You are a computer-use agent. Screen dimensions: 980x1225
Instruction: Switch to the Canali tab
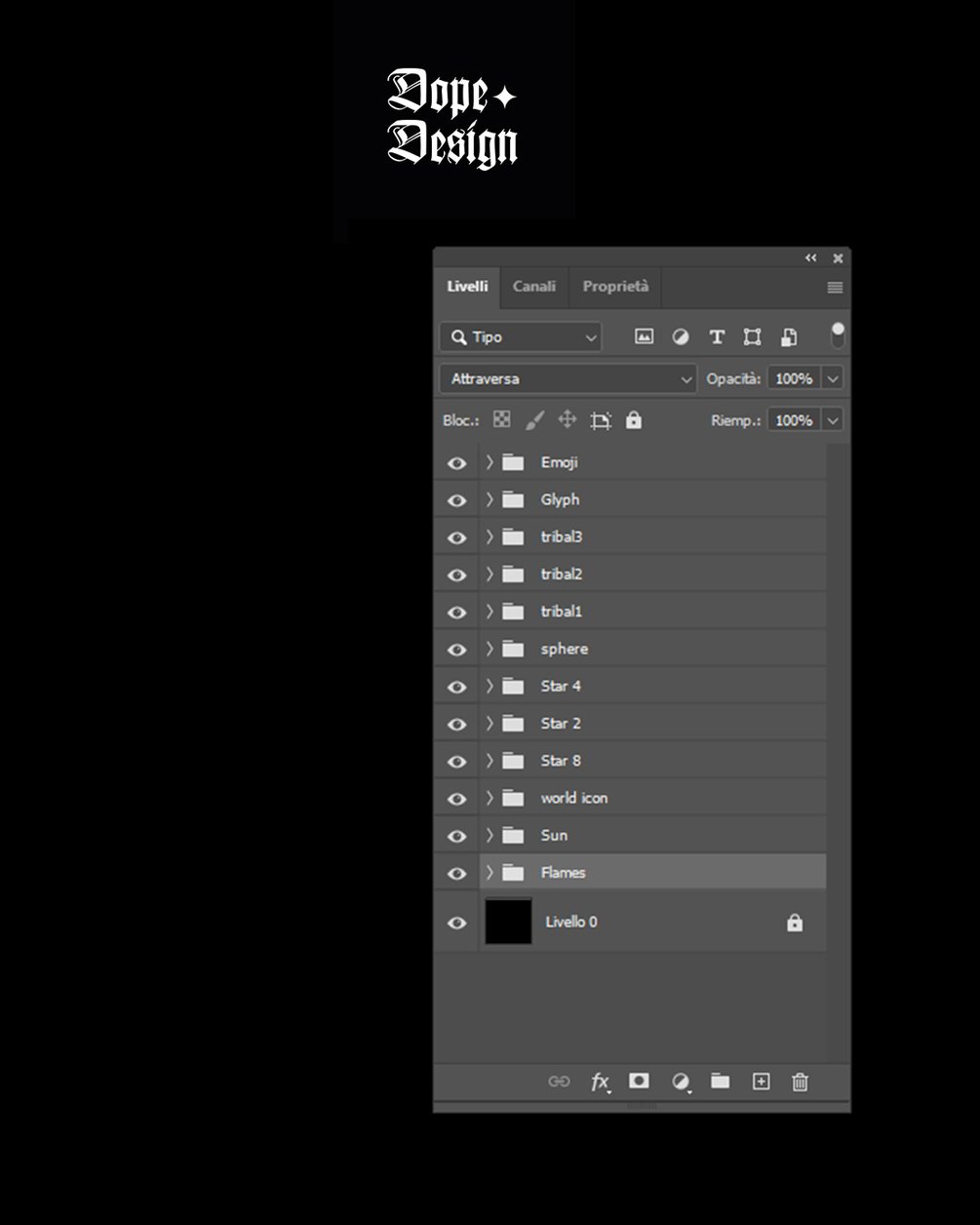[x=533, y=287]
